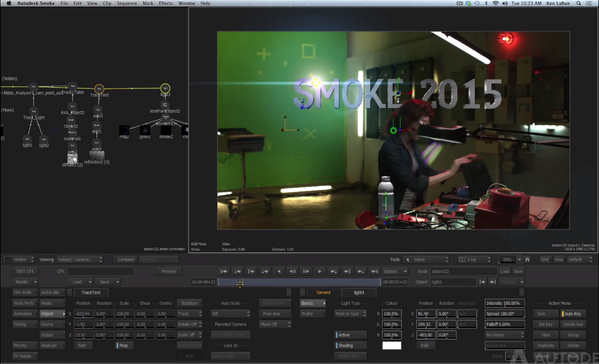Image resolution: width=599 pixels, height=364 pixels.
Task: Open the Sequence menu
Action: 126,3
